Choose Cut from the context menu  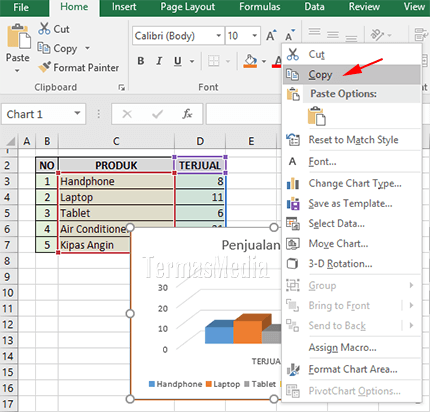[351, 54]
